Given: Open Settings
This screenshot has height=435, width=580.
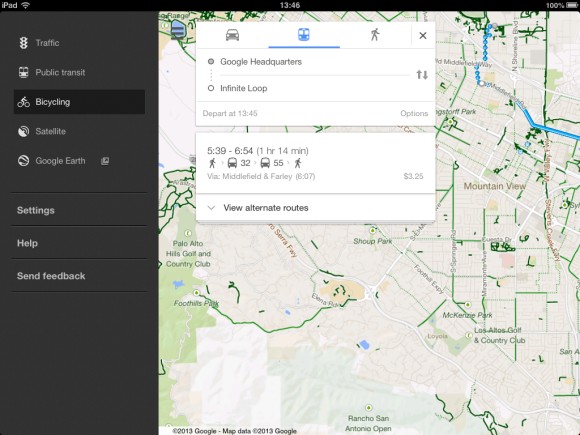Looking at the screenshot, I should tap(79, 210).
